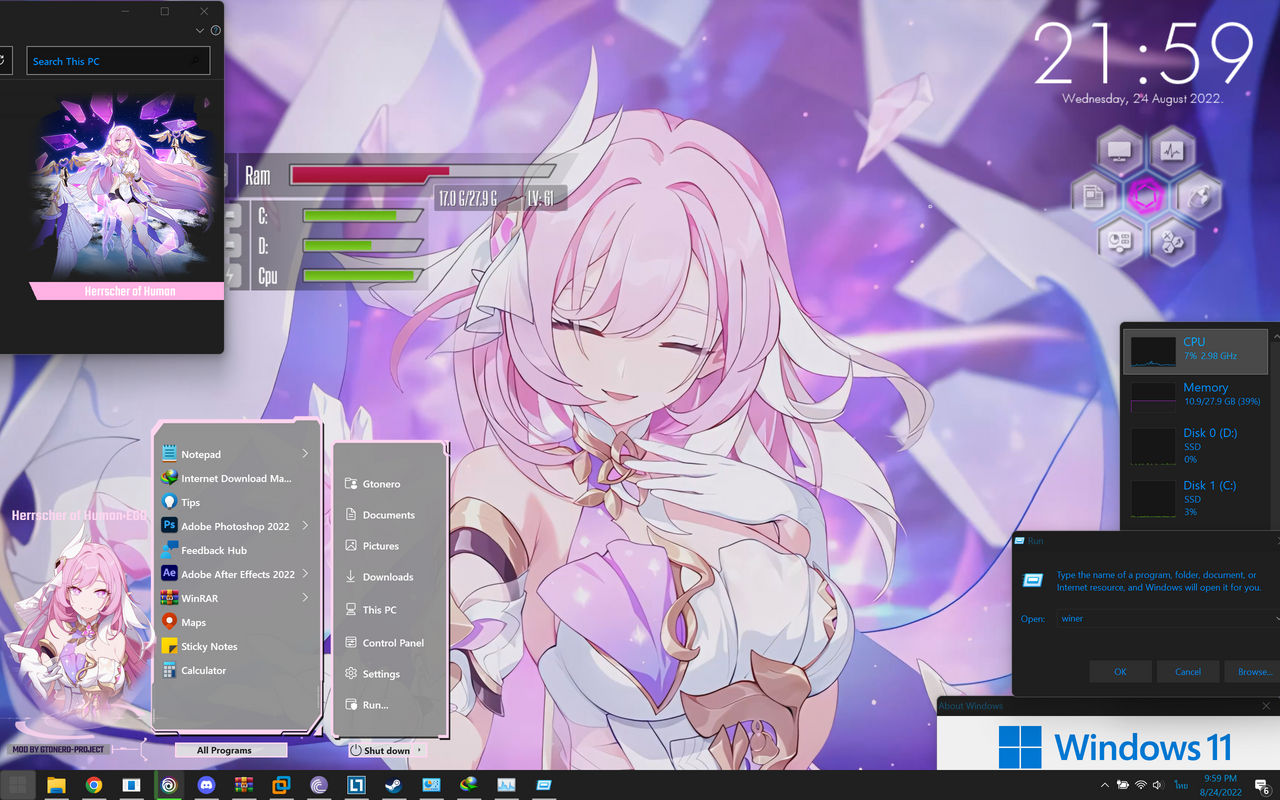
Task: Open the Wi-Fi network tray icon
Action: 1141,785
